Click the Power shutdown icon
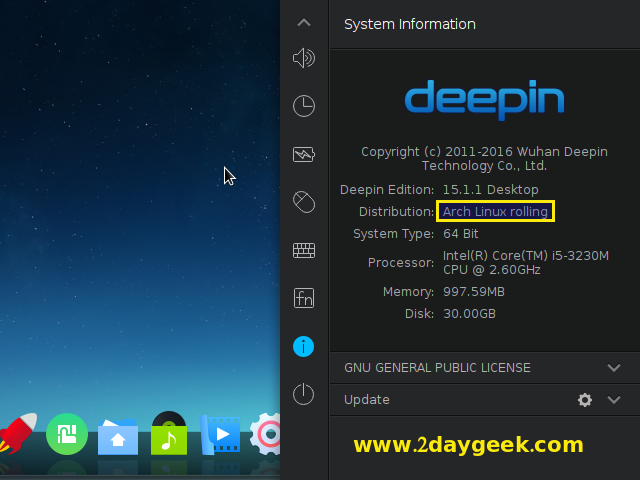 click(304, 394)
